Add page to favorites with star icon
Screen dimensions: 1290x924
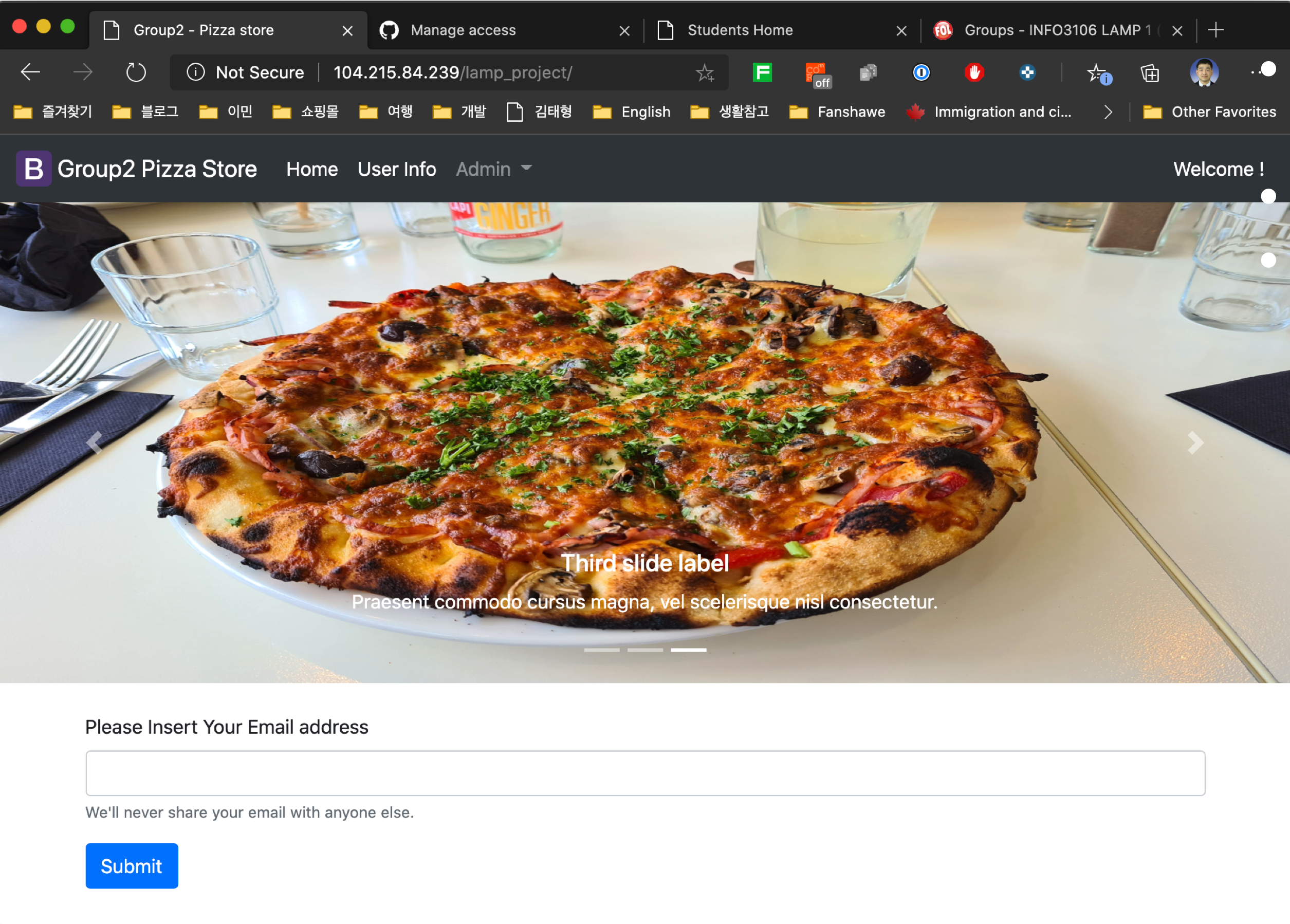(705, 72)
